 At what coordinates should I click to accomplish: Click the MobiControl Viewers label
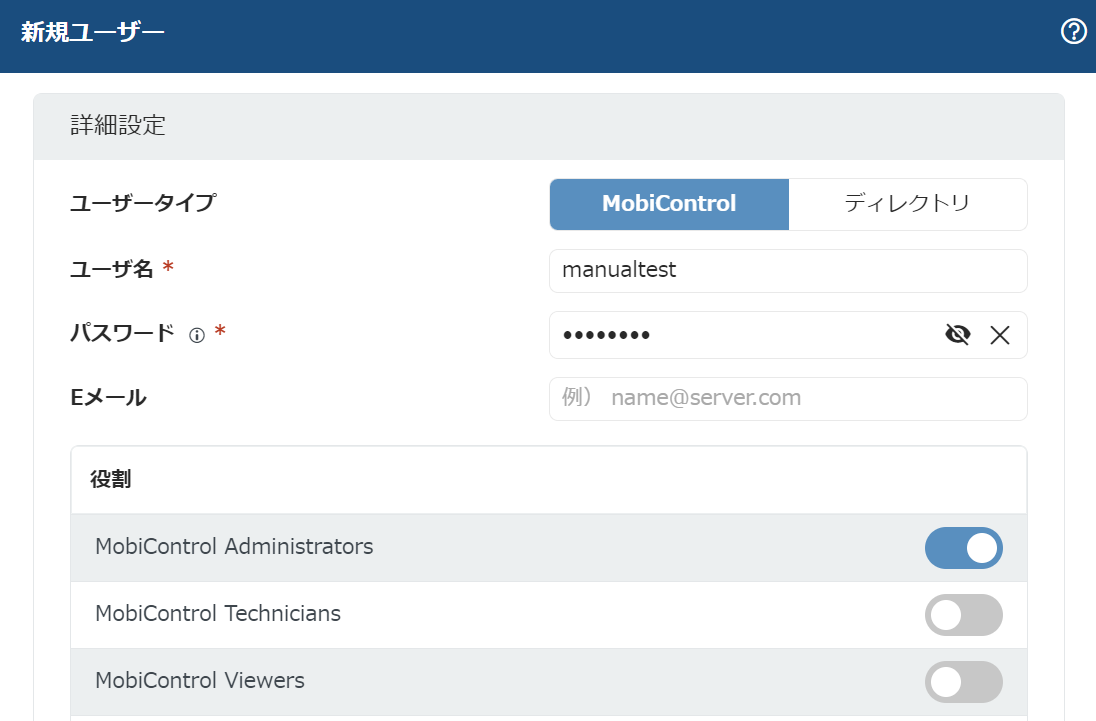pyautogui.click(x=200, y=680)
